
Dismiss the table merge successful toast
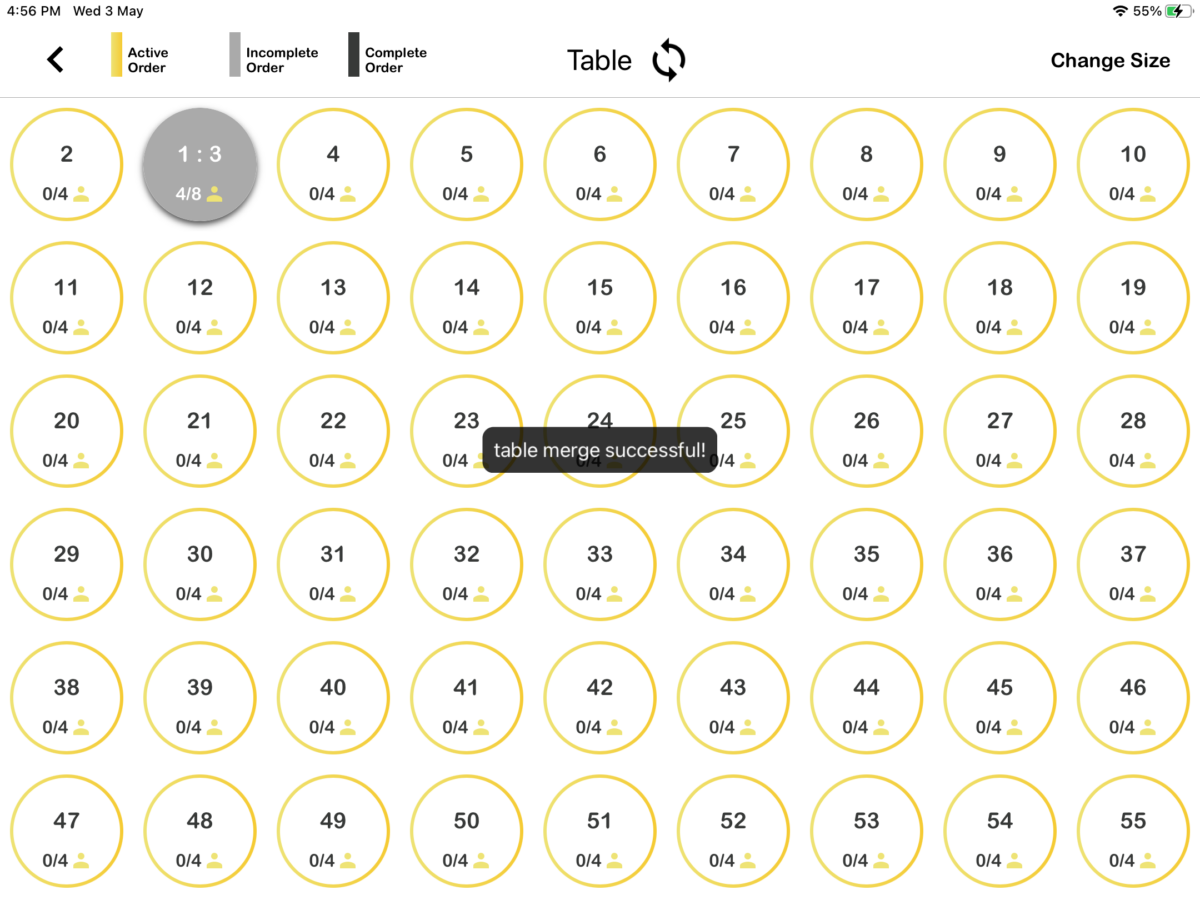[600, 450]
